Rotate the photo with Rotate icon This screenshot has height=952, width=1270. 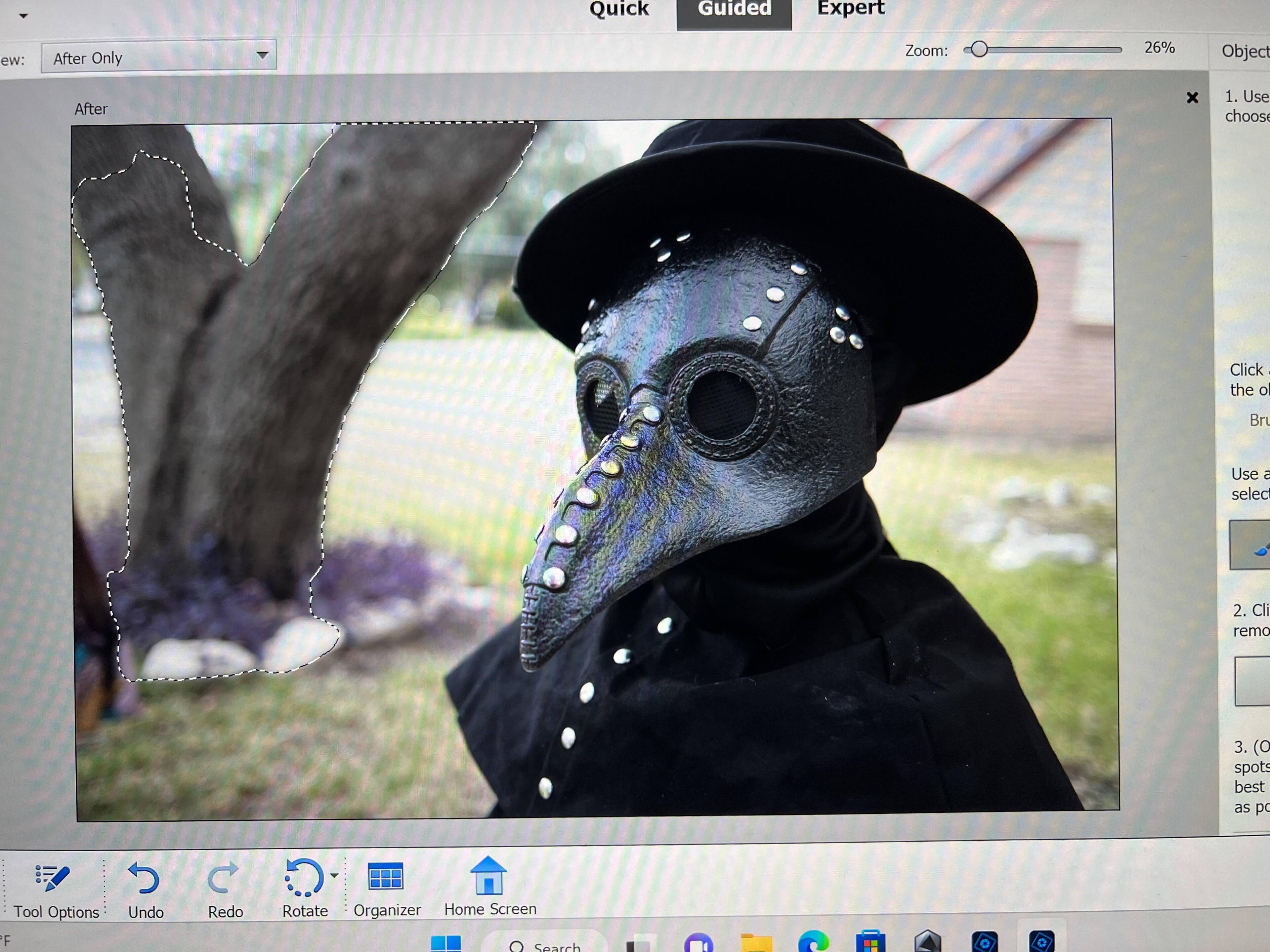[303, 877]
